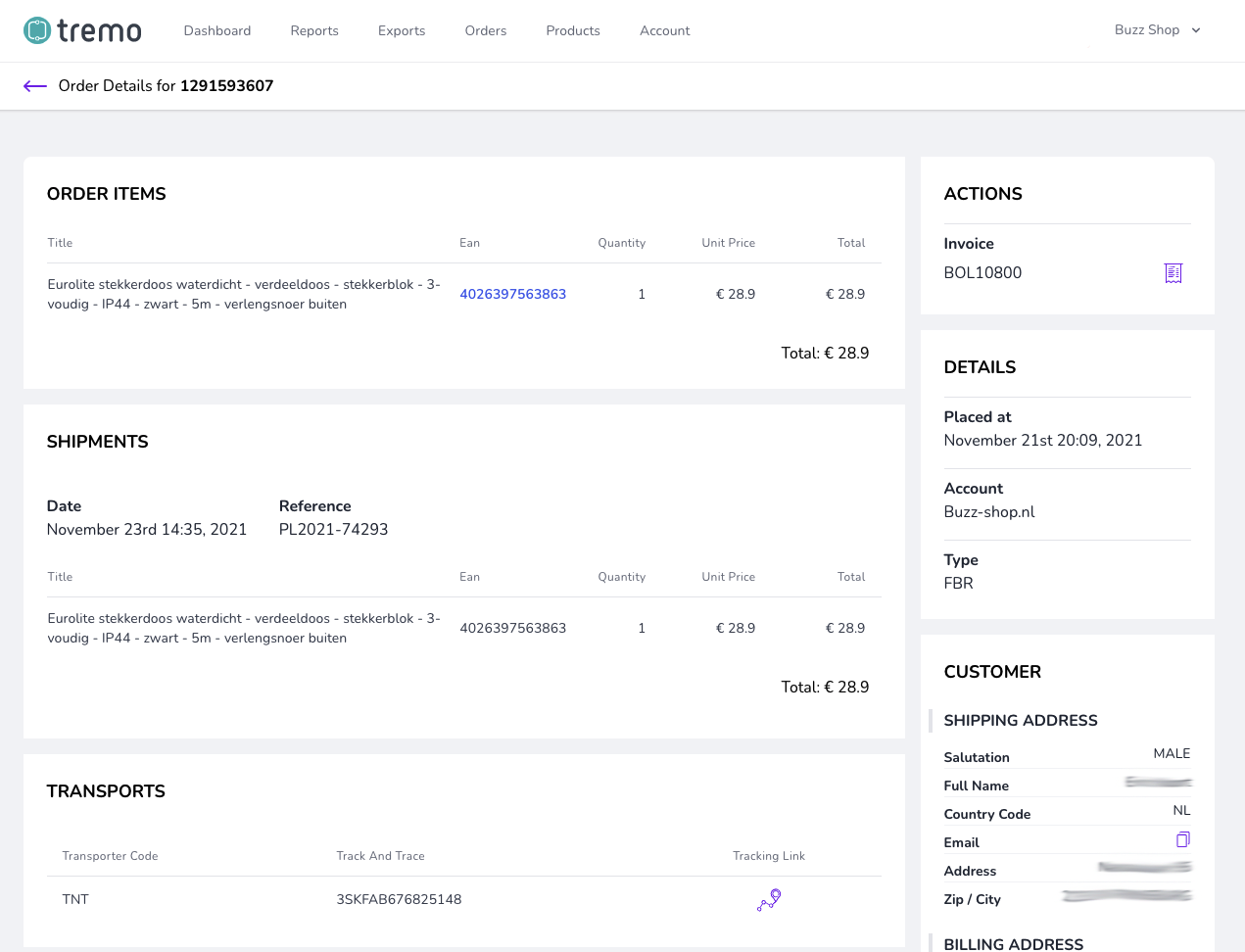Click the EAN number in the Shipments table
Viewport: 1245px width, 952px height.
point(512,628)
